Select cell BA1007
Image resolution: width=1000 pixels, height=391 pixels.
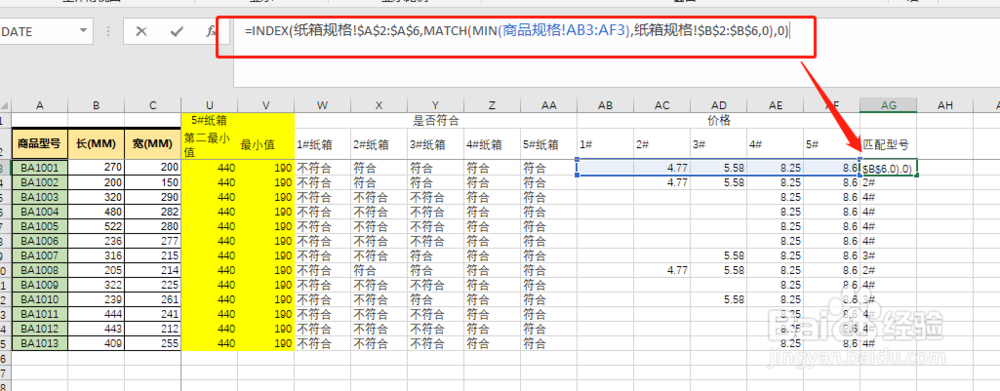pyautogui.click(x=40, y=255)
